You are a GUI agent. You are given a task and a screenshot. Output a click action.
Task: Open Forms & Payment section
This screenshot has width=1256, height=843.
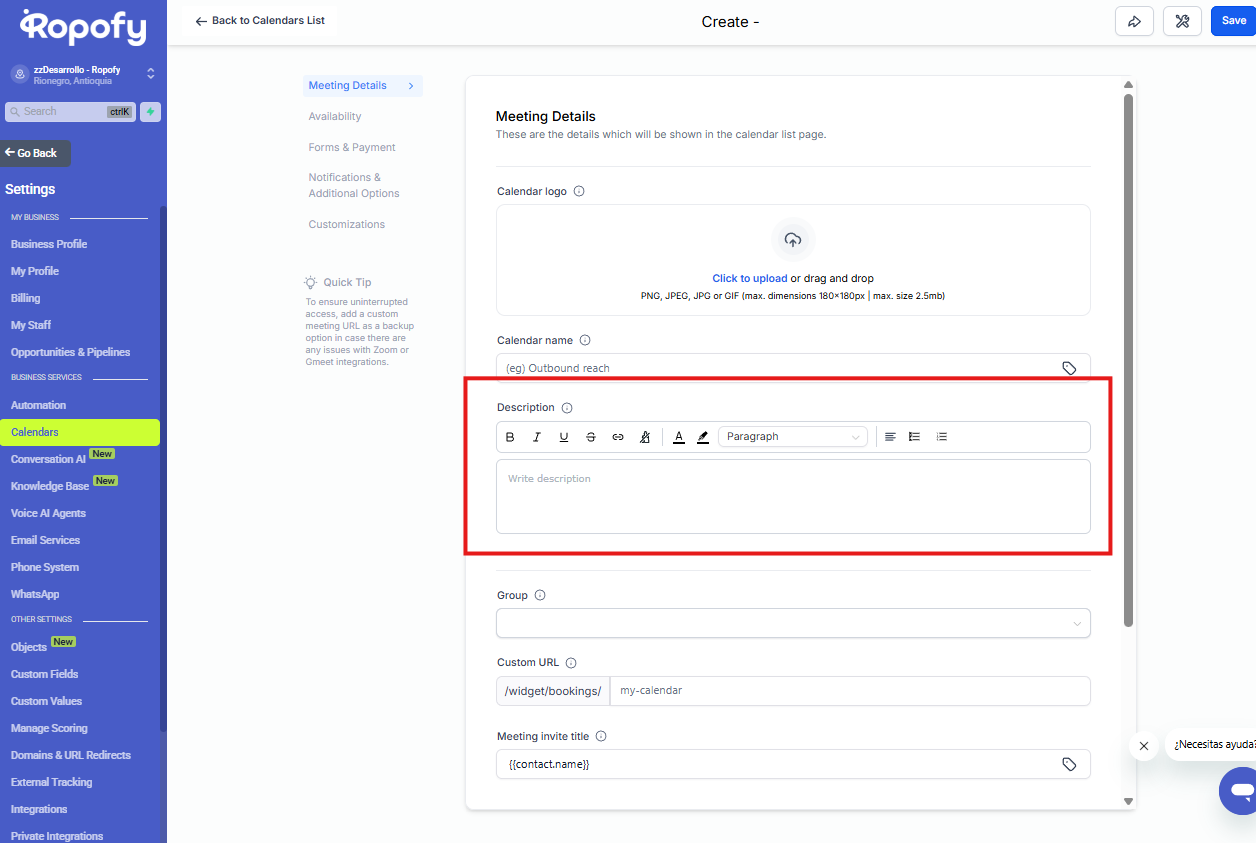click(352, 148)
